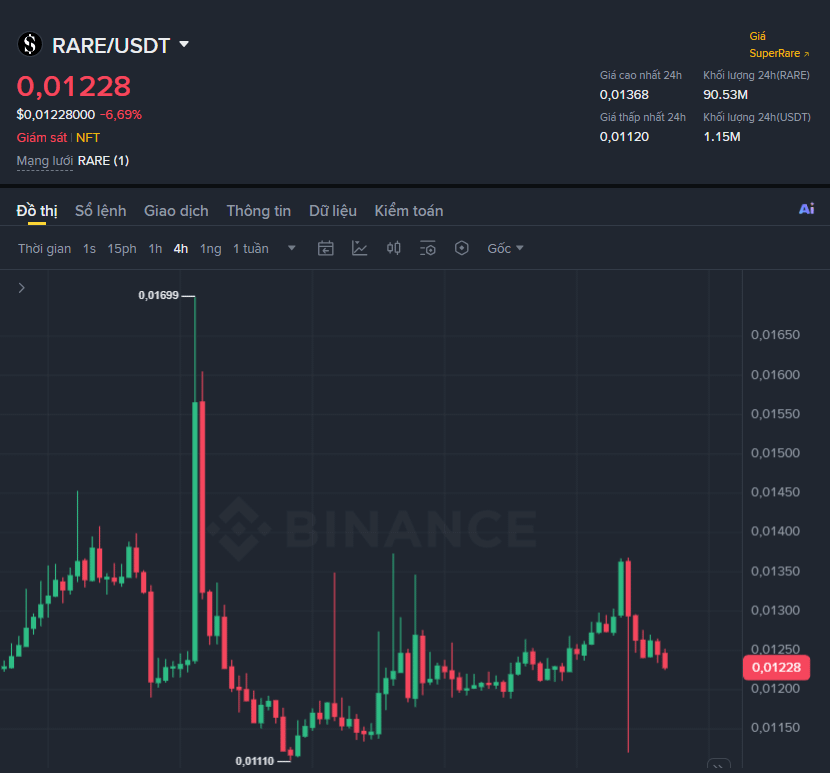Viewport: 830px width, 773px height.
Task: Click the current price marker 0,01228 on axis
Action: [776, 667]
